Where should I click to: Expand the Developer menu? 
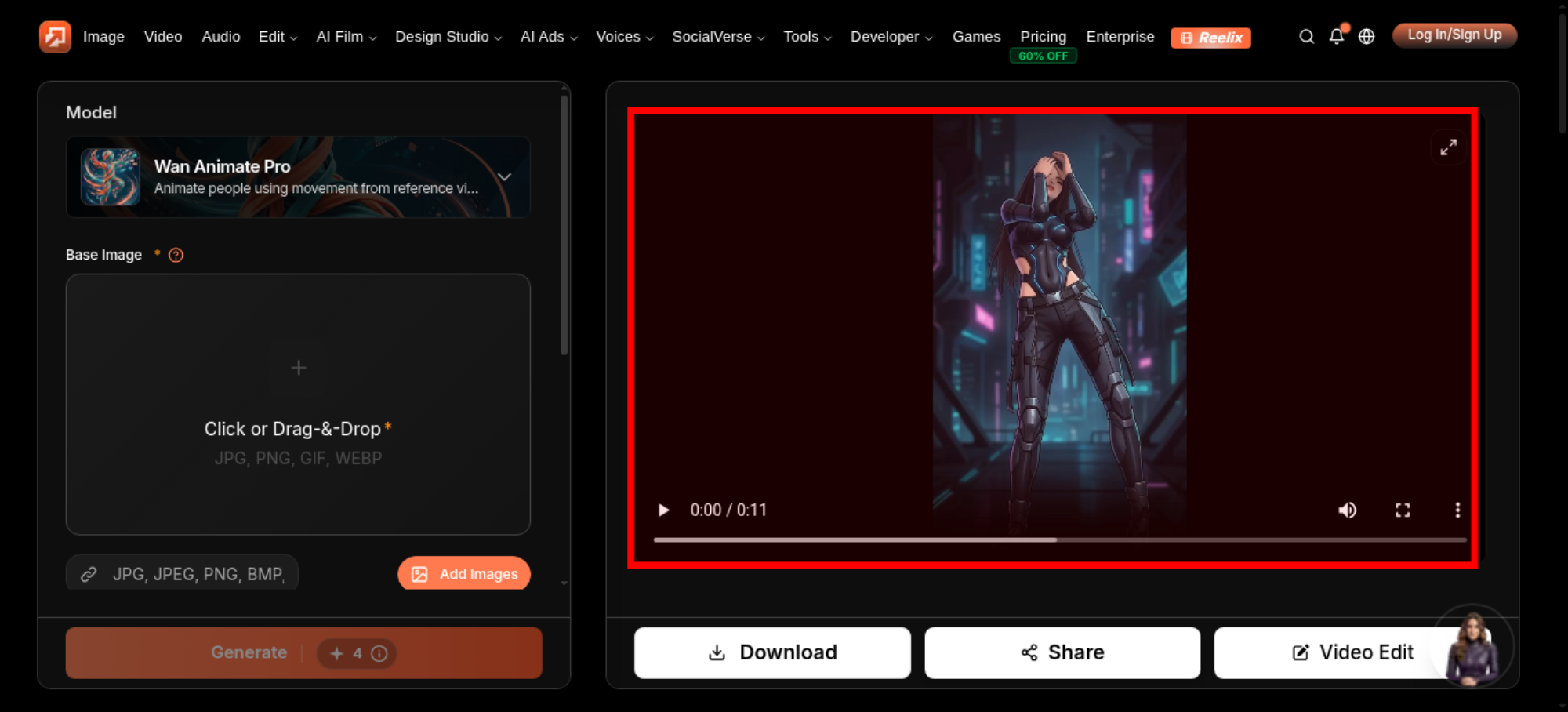(x=891, y=37)
